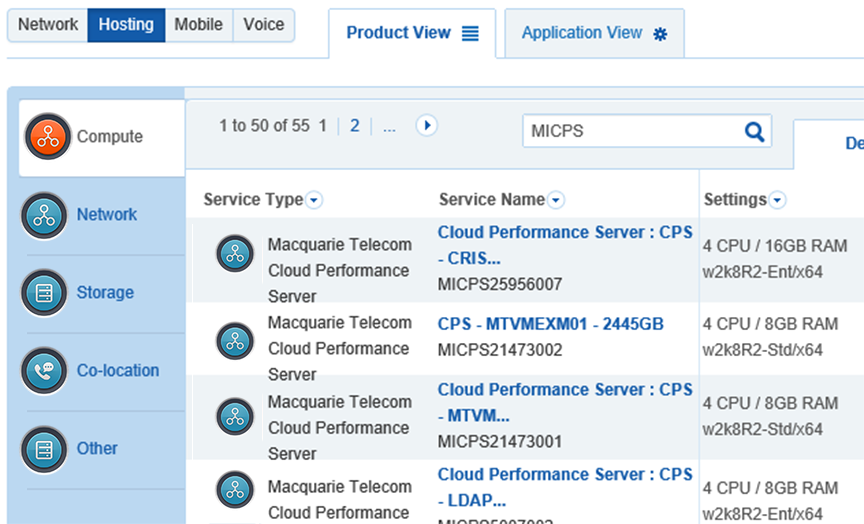Click w2k8R2-Std/x64 text in MICPS21473002 row
This screenshot has width=864, height=524.
[763, 350]
